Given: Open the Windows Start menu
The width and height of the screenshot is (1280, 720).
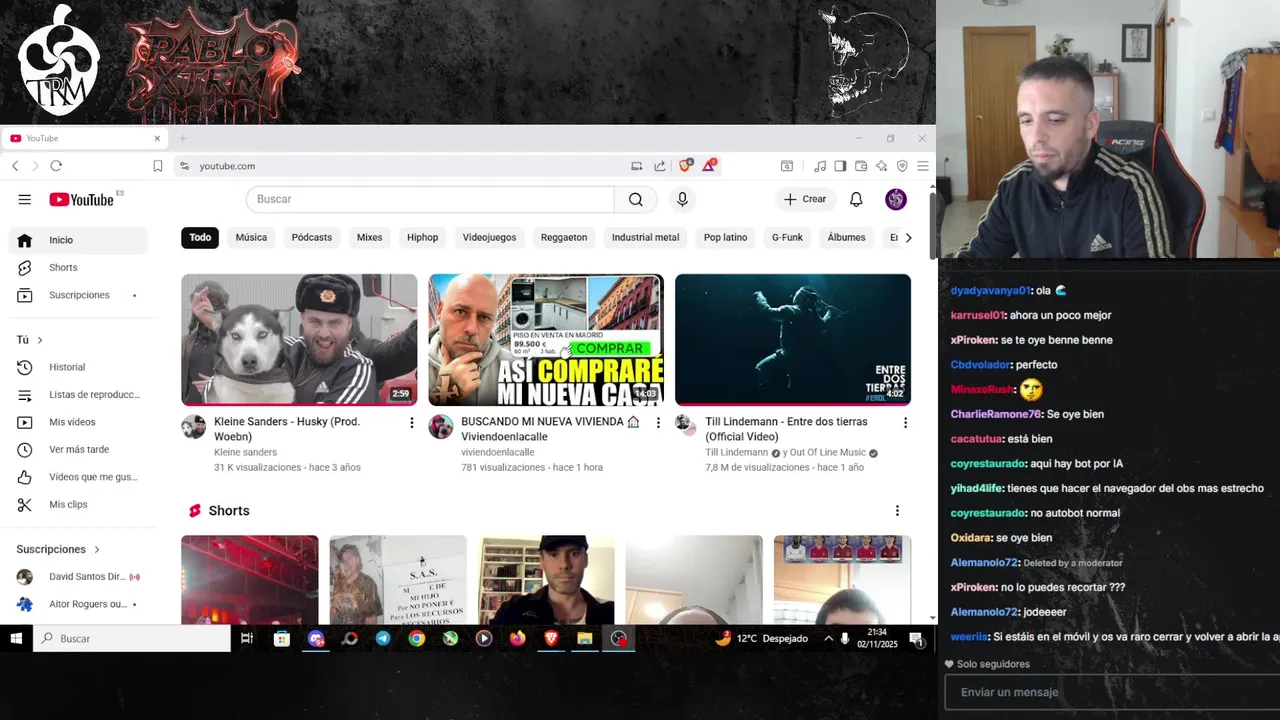Looking at the screenshot, I should coord(16,638).
